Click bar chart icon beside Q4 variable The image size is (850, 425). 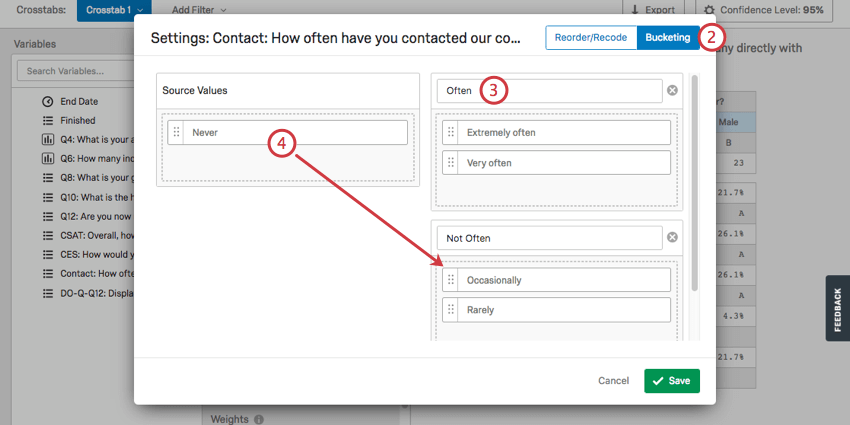click(x=48, y=140)
